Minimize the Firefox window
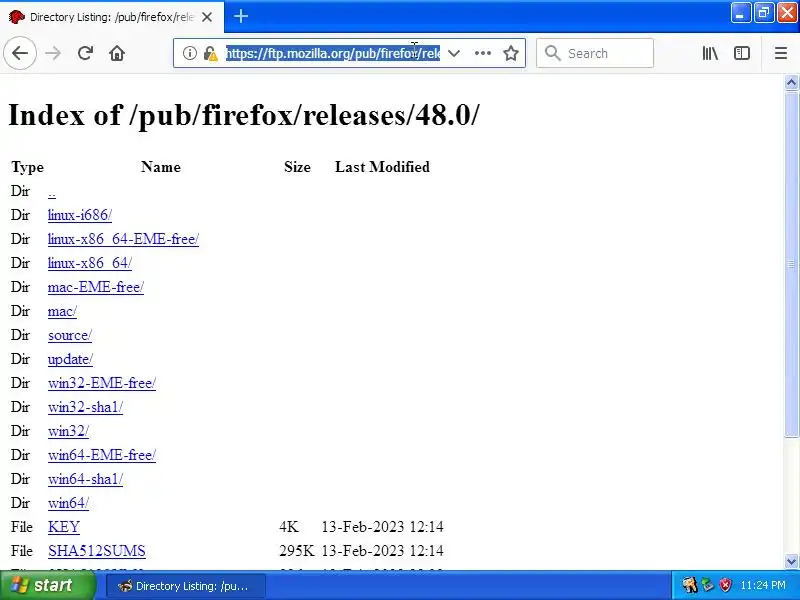 click(x=740, y=13)
